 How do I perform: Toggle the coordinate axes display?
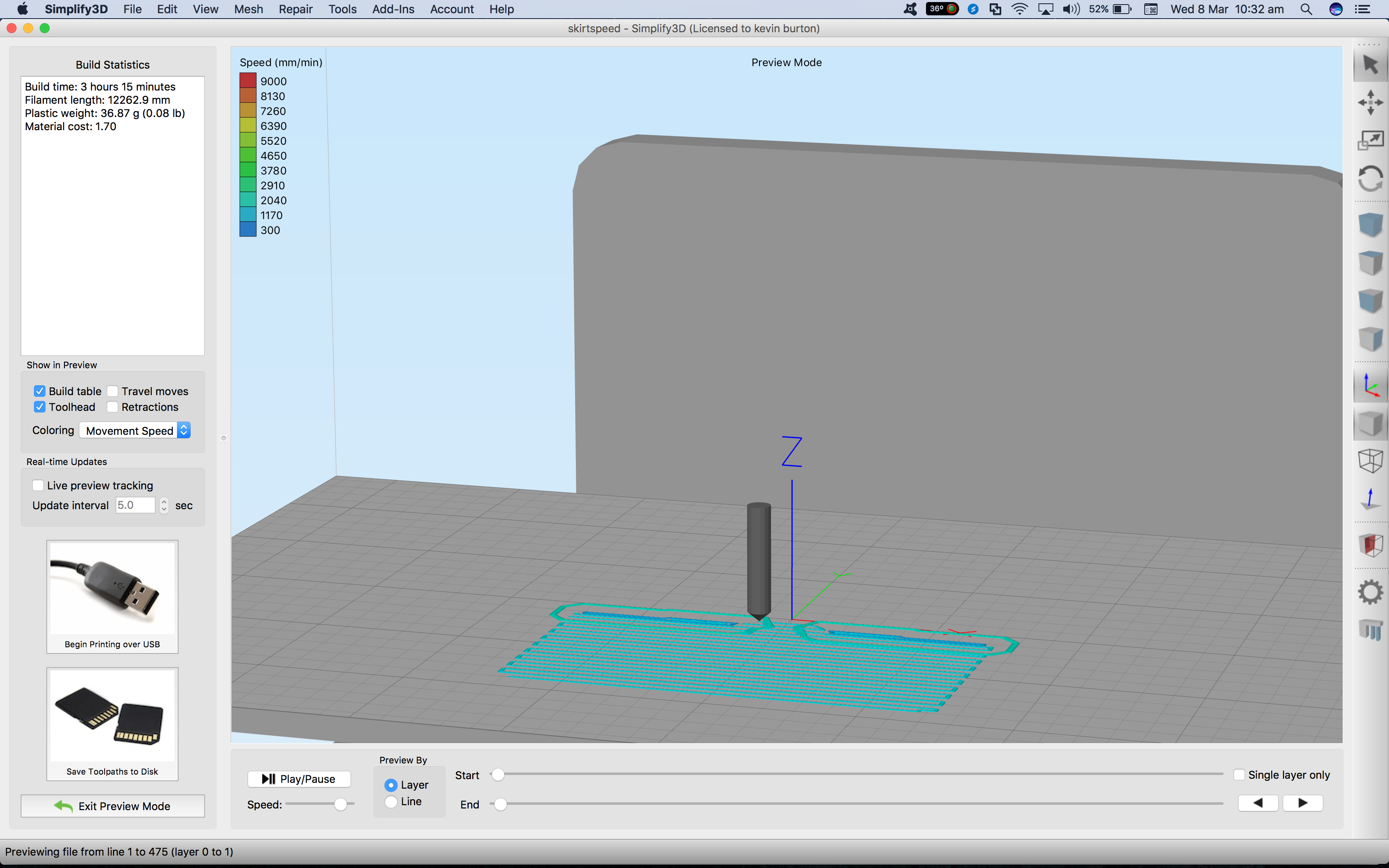[1370, 385]
